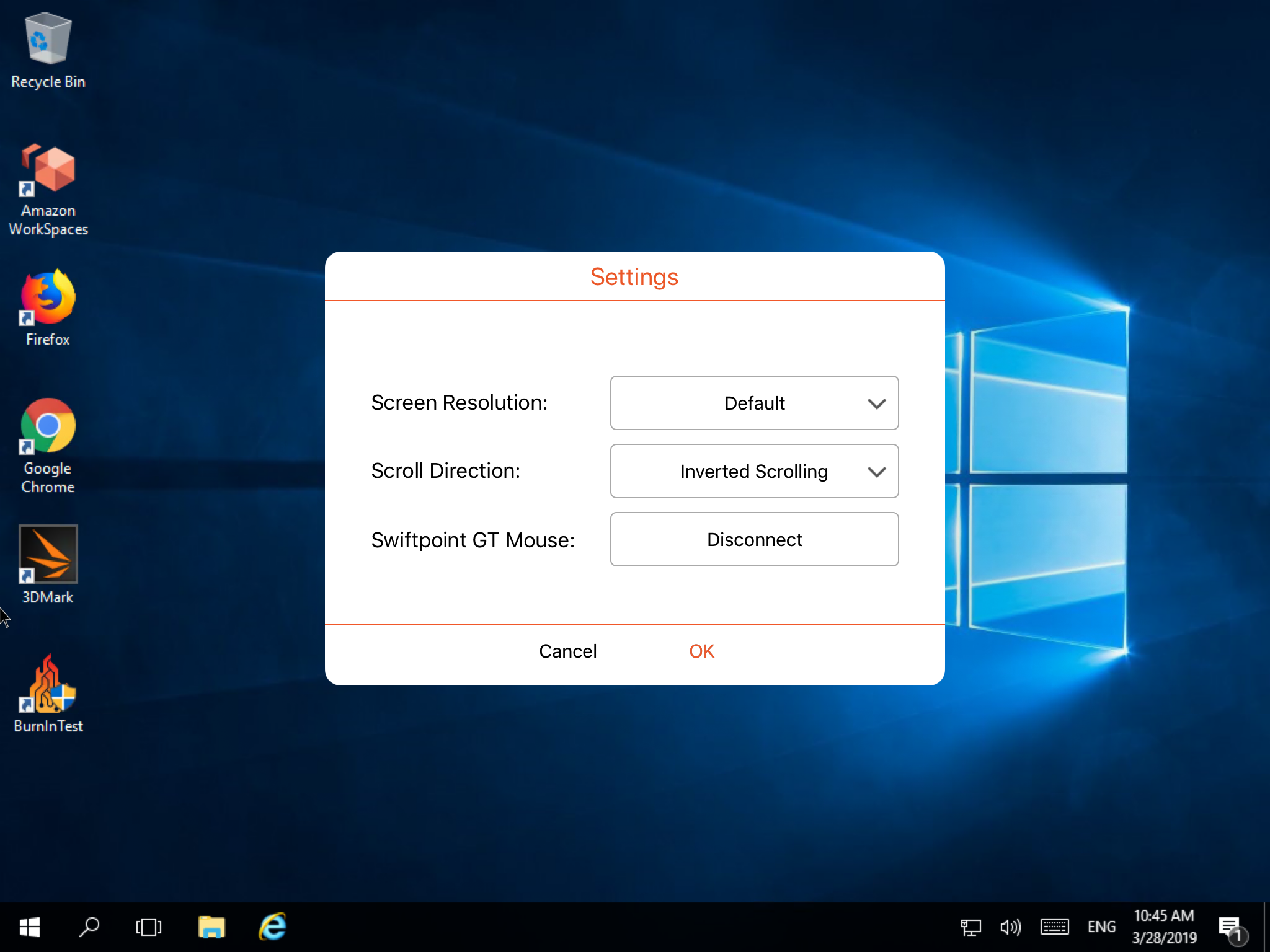Open the 3DMark desktop shortcut
Viewport: 1270px width, 952px height.
pyautogui.click(x=48, y=554)
